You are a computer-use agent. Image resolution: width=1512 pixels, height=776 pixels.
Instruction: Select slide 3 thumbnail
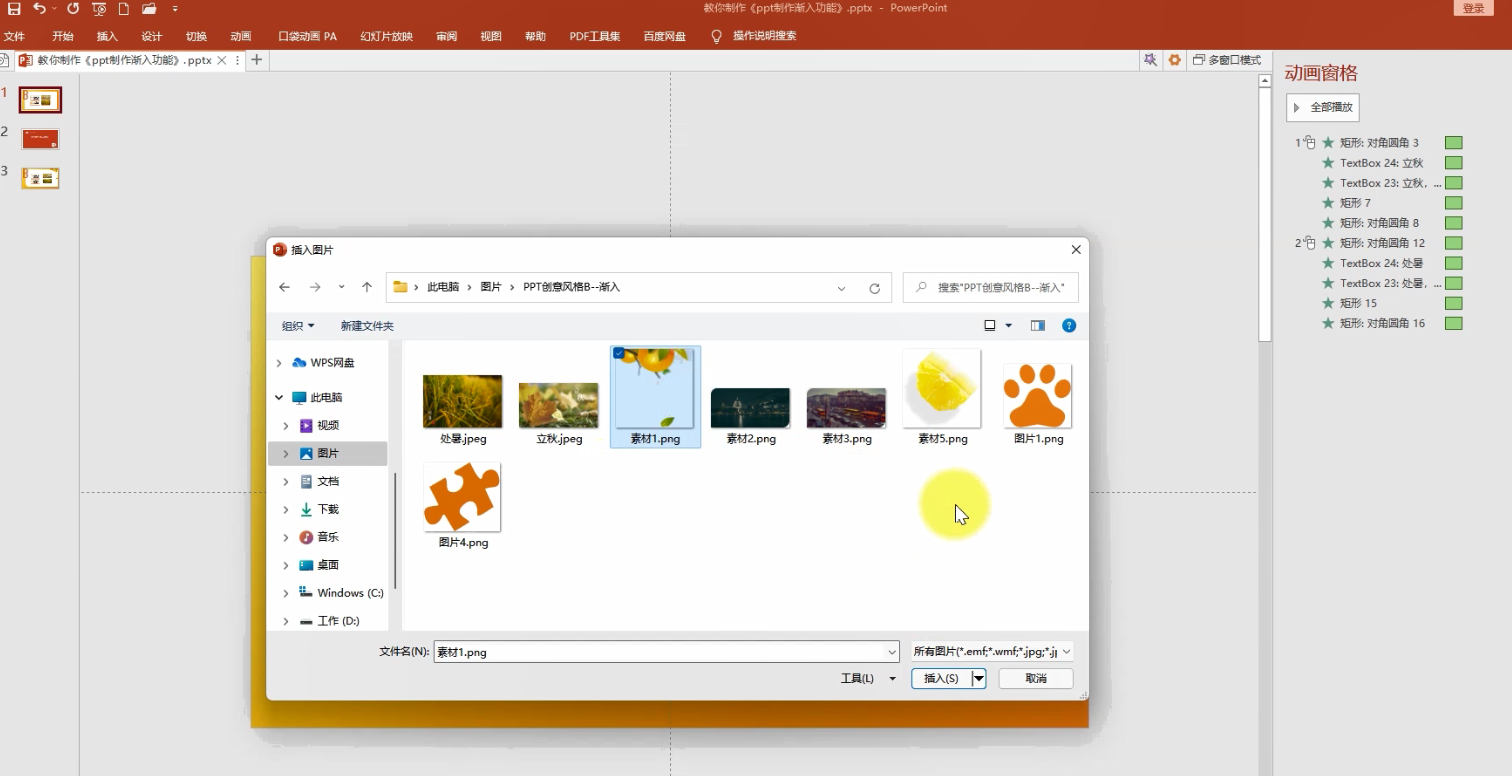(x=41, y=178)
